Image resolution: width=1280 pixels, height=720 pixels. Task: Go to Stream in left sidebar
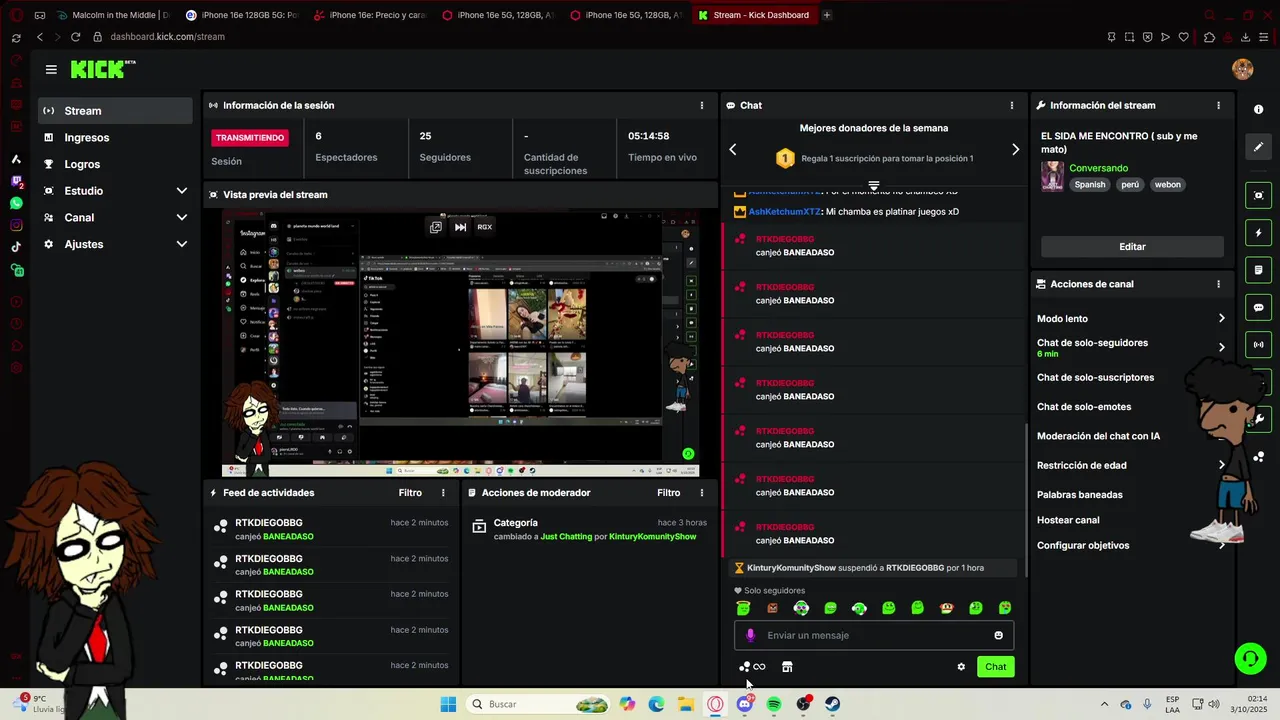click(x=116, y=111)
